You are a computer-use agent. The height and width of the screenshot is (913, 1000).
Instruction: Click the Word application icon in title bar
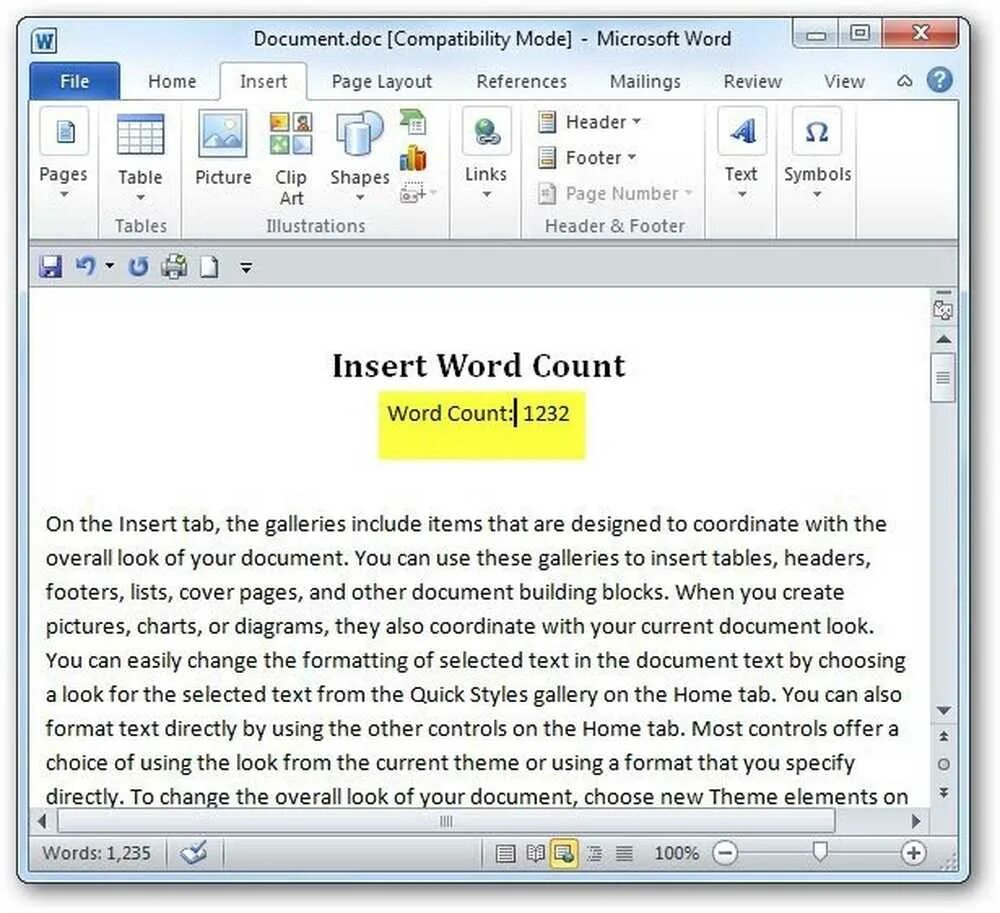(44, 41)
